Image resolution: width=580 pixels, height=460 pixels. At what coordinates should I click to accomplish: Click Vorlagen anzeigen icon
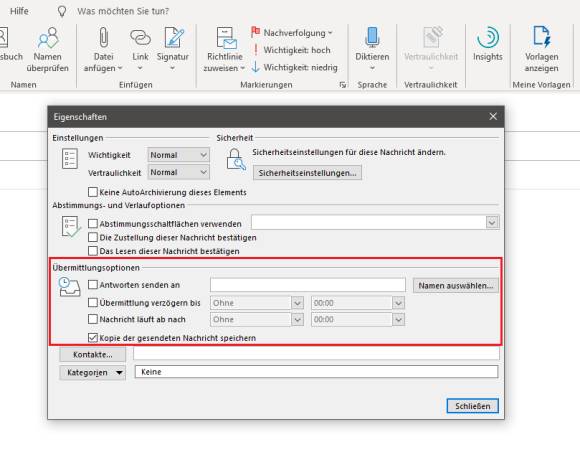(x=542, y=37)
